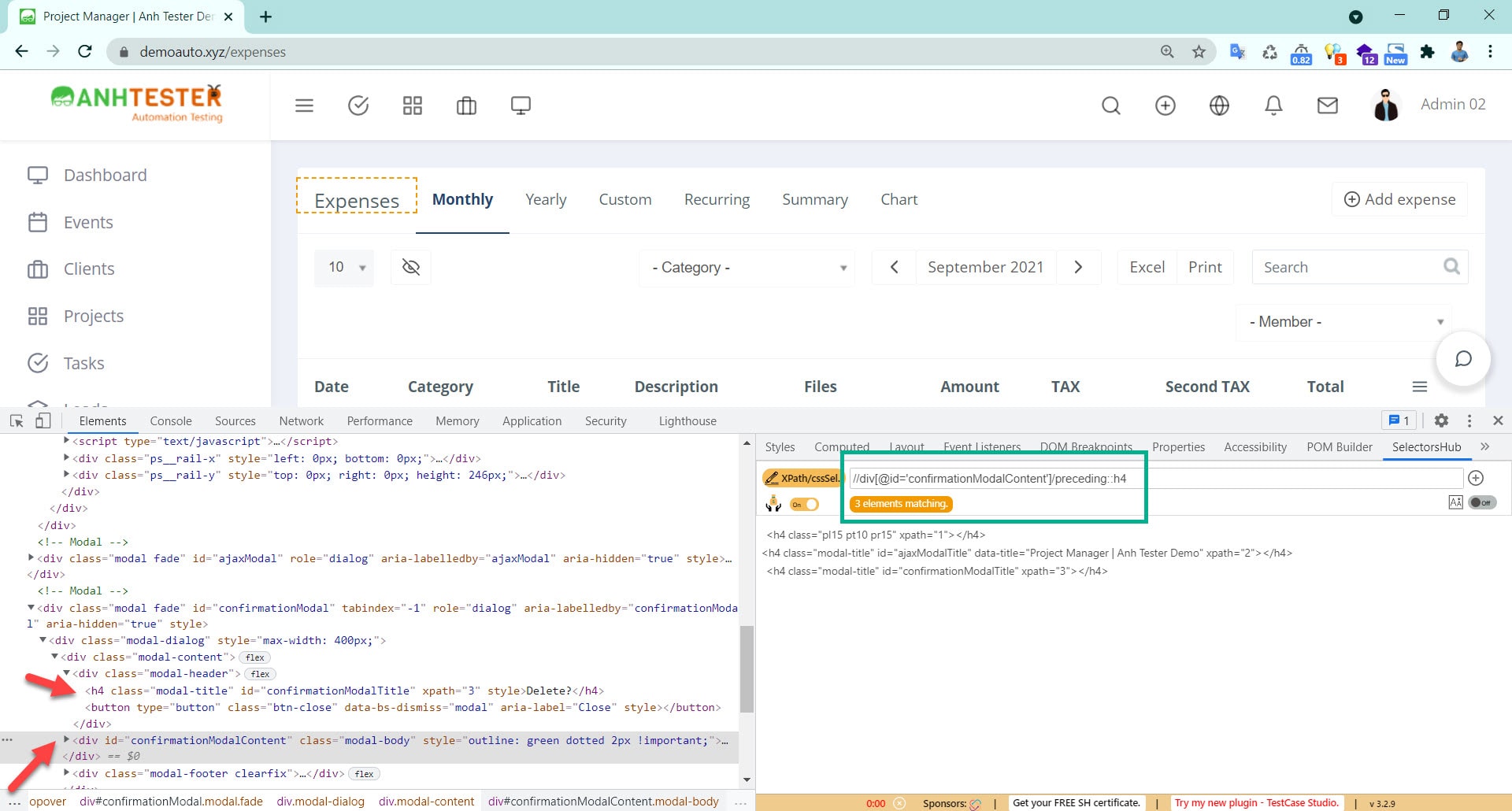Image resolution: width=1512 pixels, height=811 pixels.
Task: Collapse the modal-content div node
Action: 55,657
